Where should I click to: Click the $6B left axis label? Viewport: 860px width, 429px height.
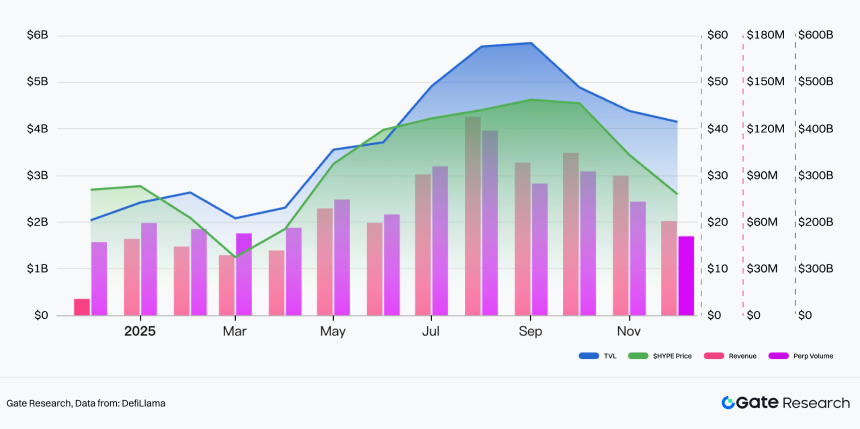pyautogui.click(x=38, y=35)
